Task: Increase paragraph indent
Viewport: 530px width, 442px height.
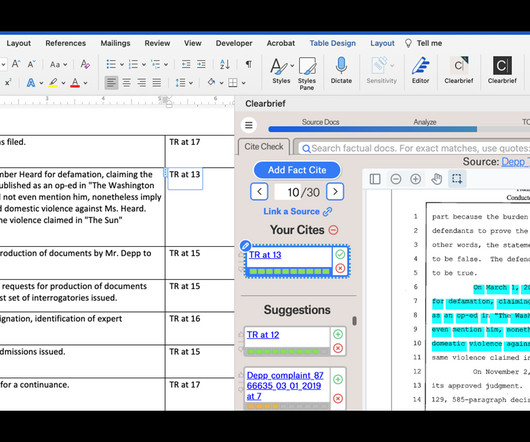Action: tap(201, 64)
